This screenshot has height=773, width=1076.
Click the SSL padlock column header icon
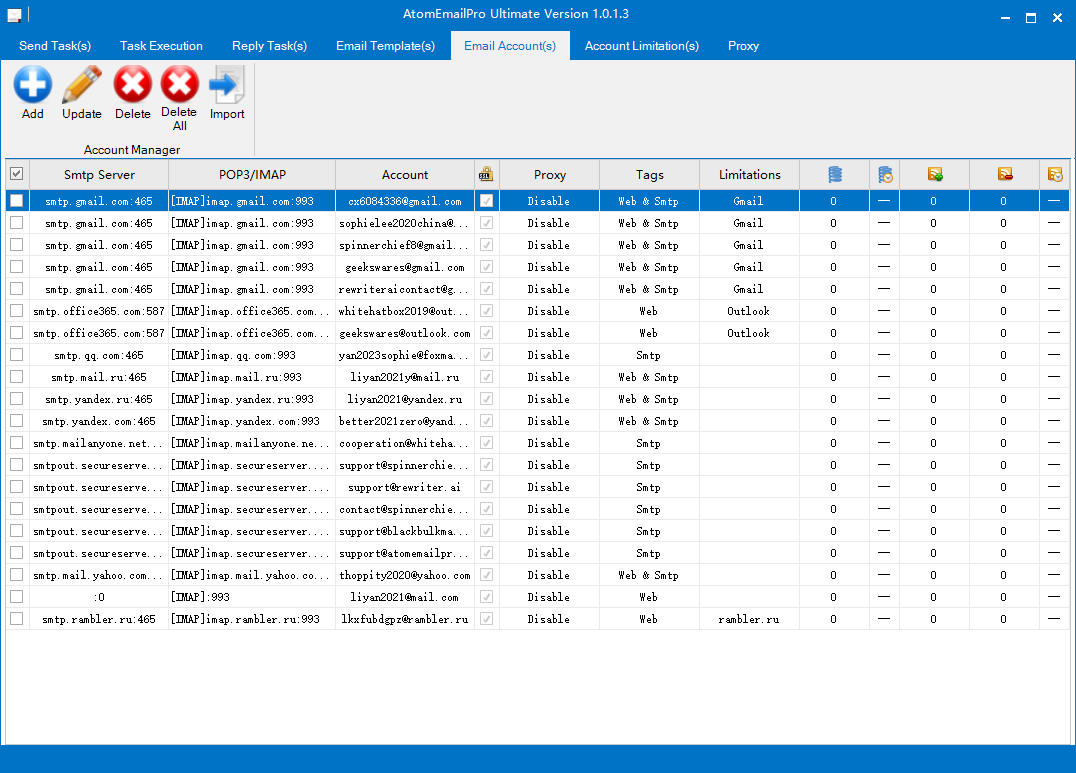(x=486, y=174)
